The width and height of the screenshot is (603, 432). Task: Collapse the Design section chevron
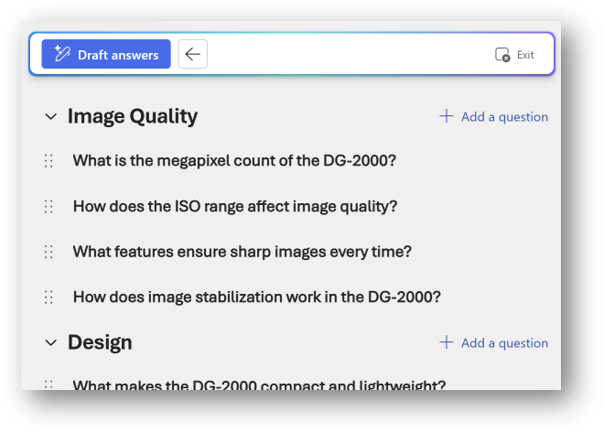click(x=50, y=343)
